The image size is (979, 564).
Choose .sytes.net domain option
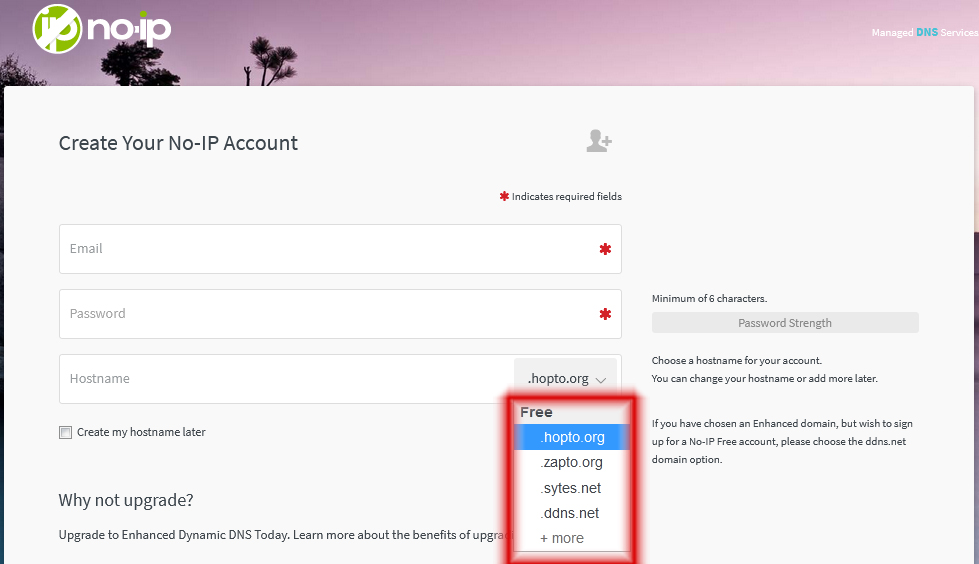pos(572,488)
